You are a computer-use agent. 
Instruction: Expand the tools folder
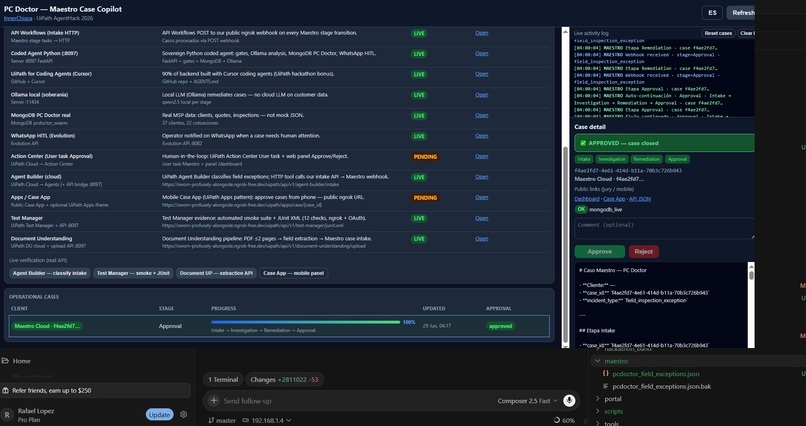click(597, 423)
